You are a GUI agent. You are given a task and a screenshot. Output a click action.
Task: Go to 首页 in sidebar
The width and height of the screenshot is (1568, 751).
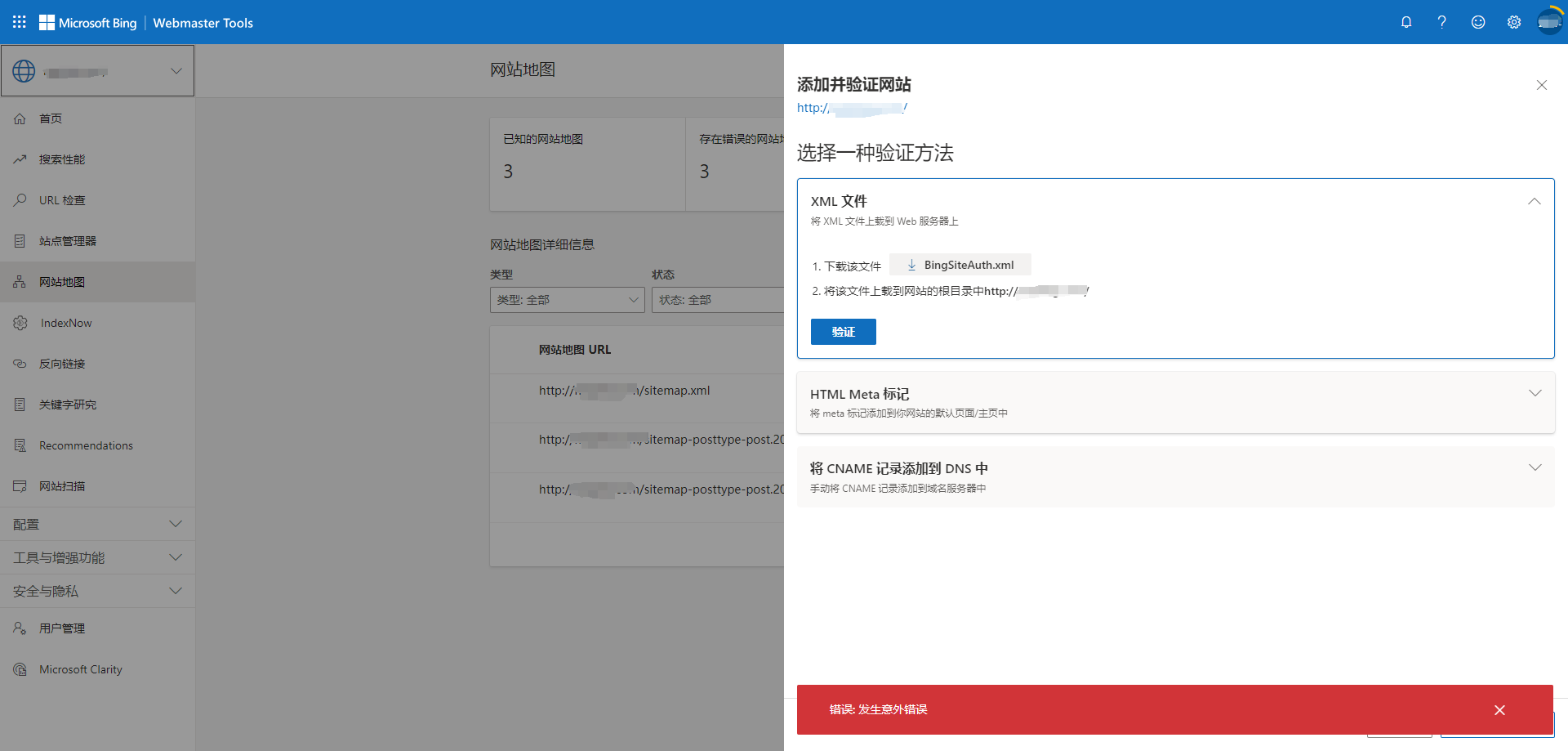click(97, 118)
